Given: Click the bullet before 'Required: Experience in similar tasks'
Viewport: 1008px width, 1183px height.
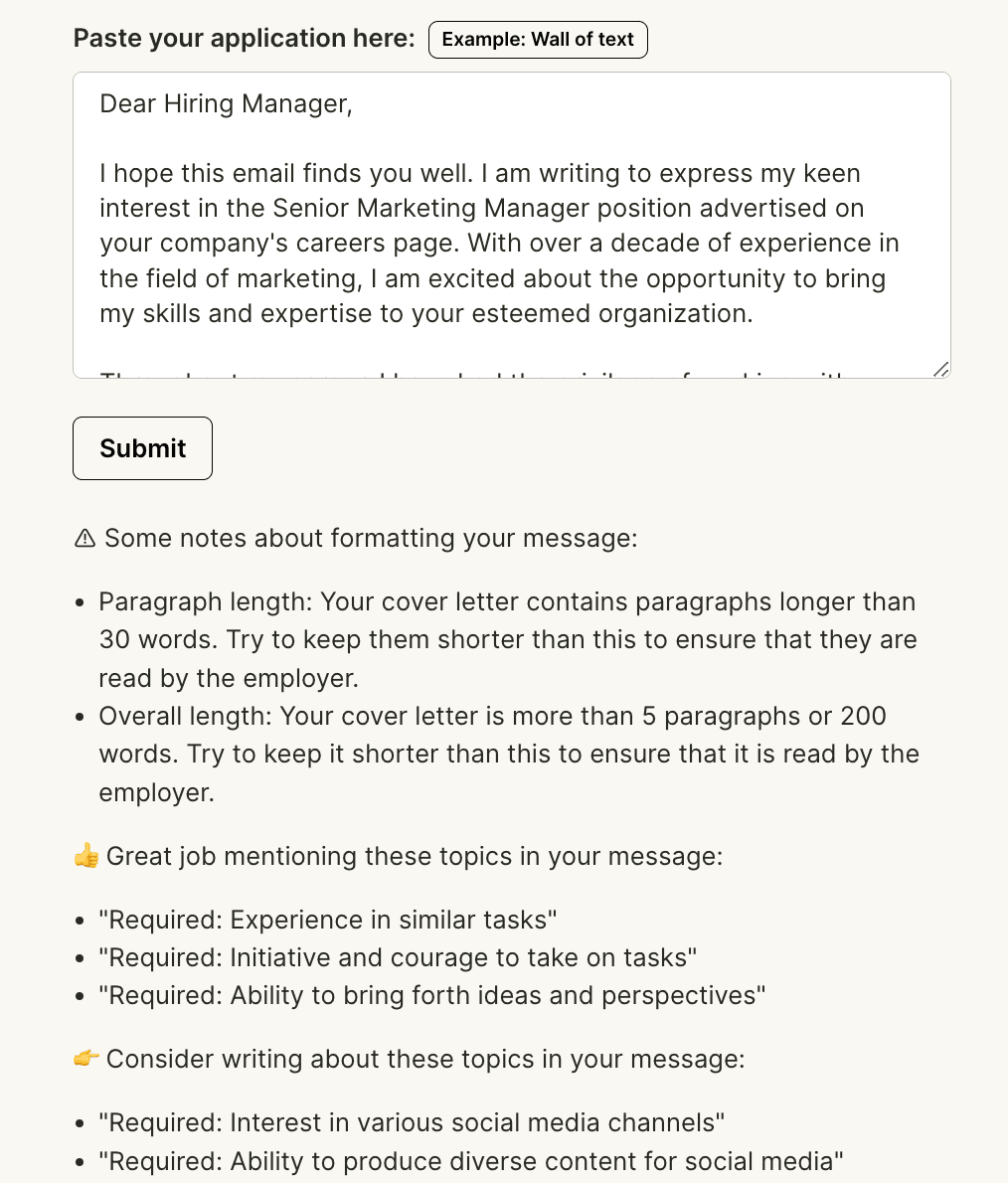Looking at the screenshot, I should pos(81,921).
